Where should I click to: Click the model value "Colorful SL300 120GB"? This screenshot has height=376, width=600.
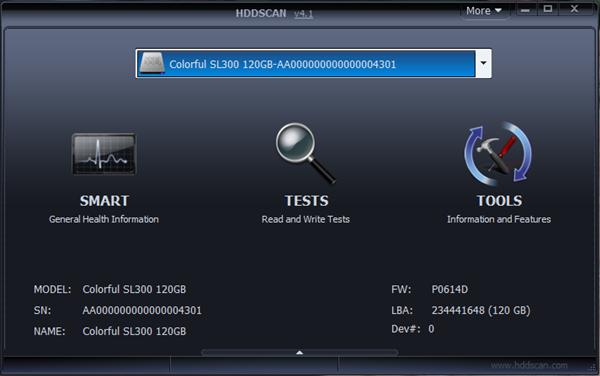pyautogui.click(x=134, y=289)
